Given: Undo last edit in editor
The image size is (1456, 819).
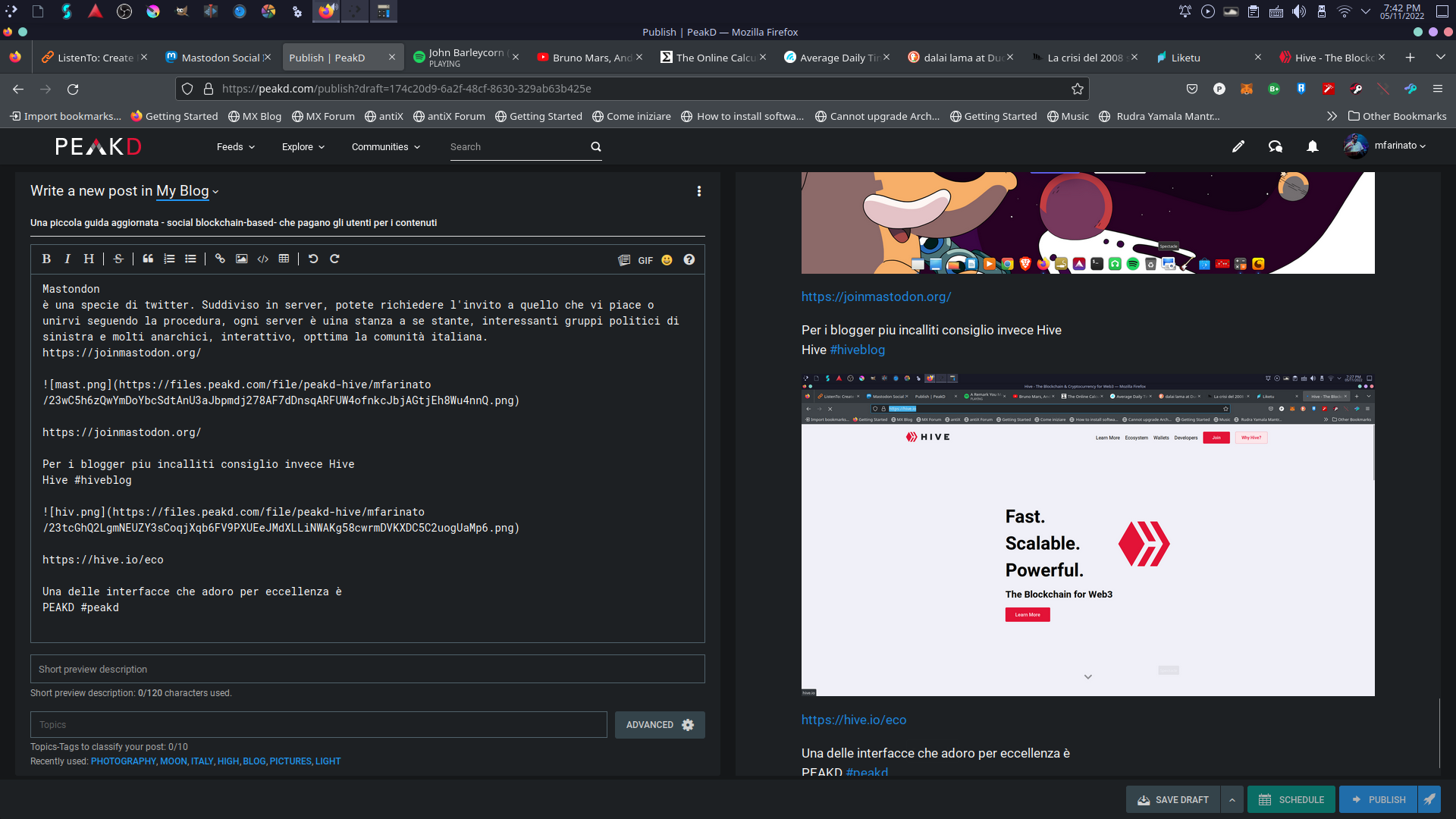Looking at the screenshot, I should (x=313, y=259).
